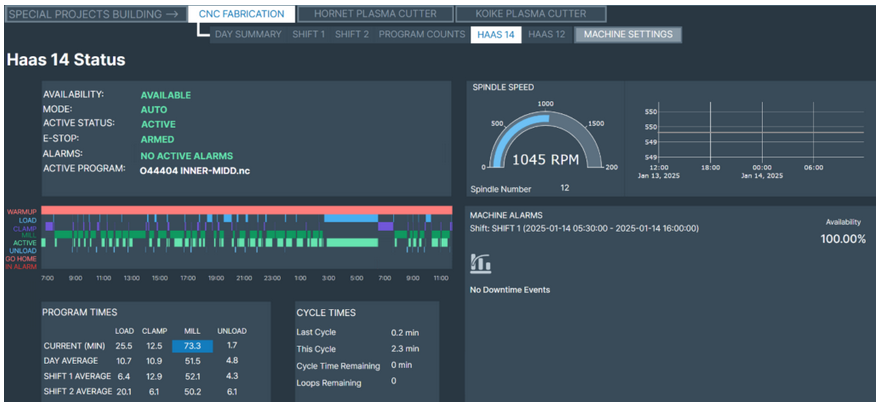
Task: Click the Shift 1 date range text
Action: pos(584,228)
